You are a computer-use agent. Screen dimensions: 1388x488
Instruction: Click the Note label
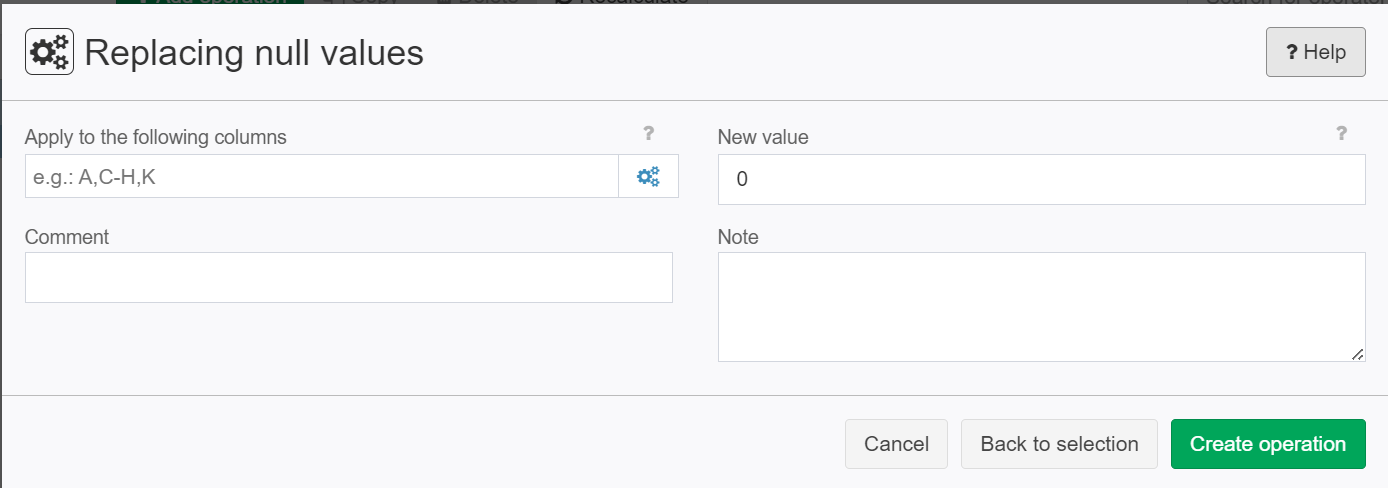pyautogui.click(x=738, y=237)
